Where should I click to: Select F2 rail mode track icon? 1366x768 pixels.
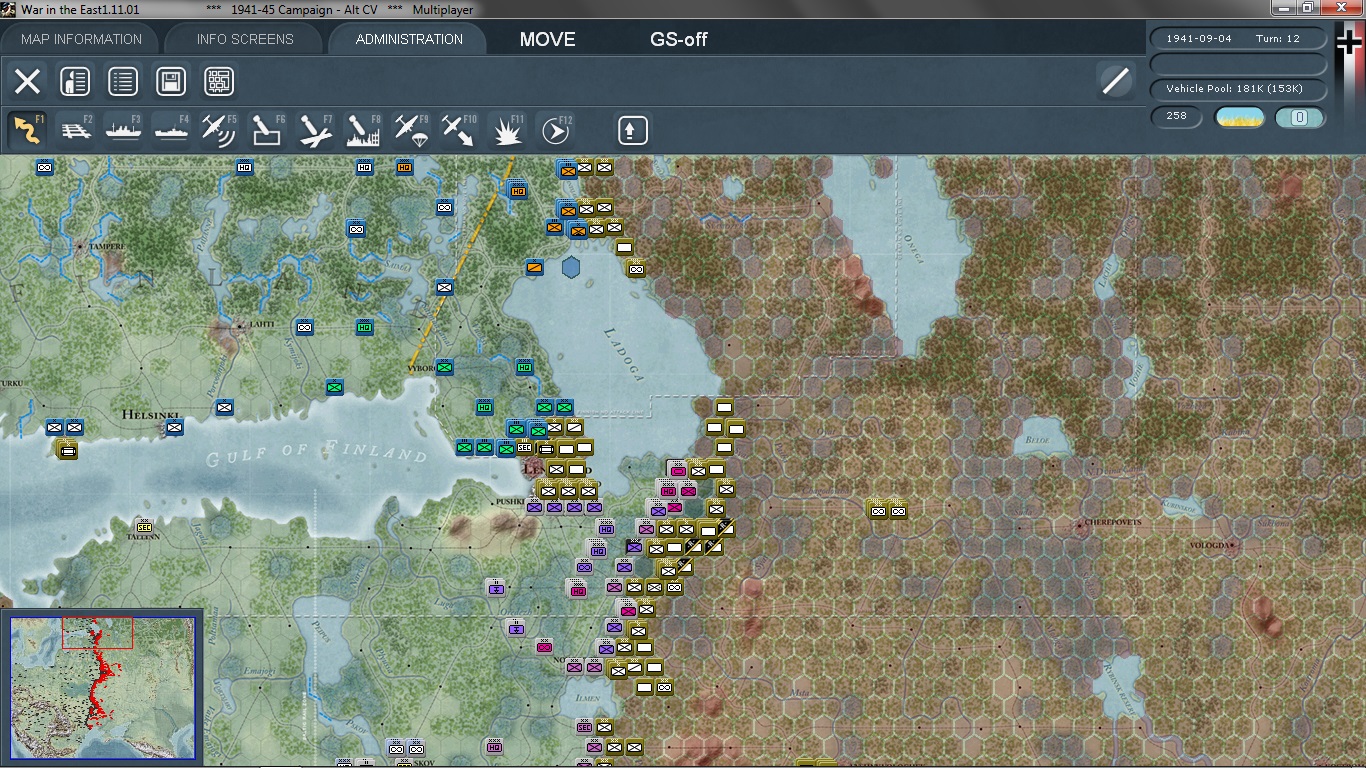pos(76,130)
